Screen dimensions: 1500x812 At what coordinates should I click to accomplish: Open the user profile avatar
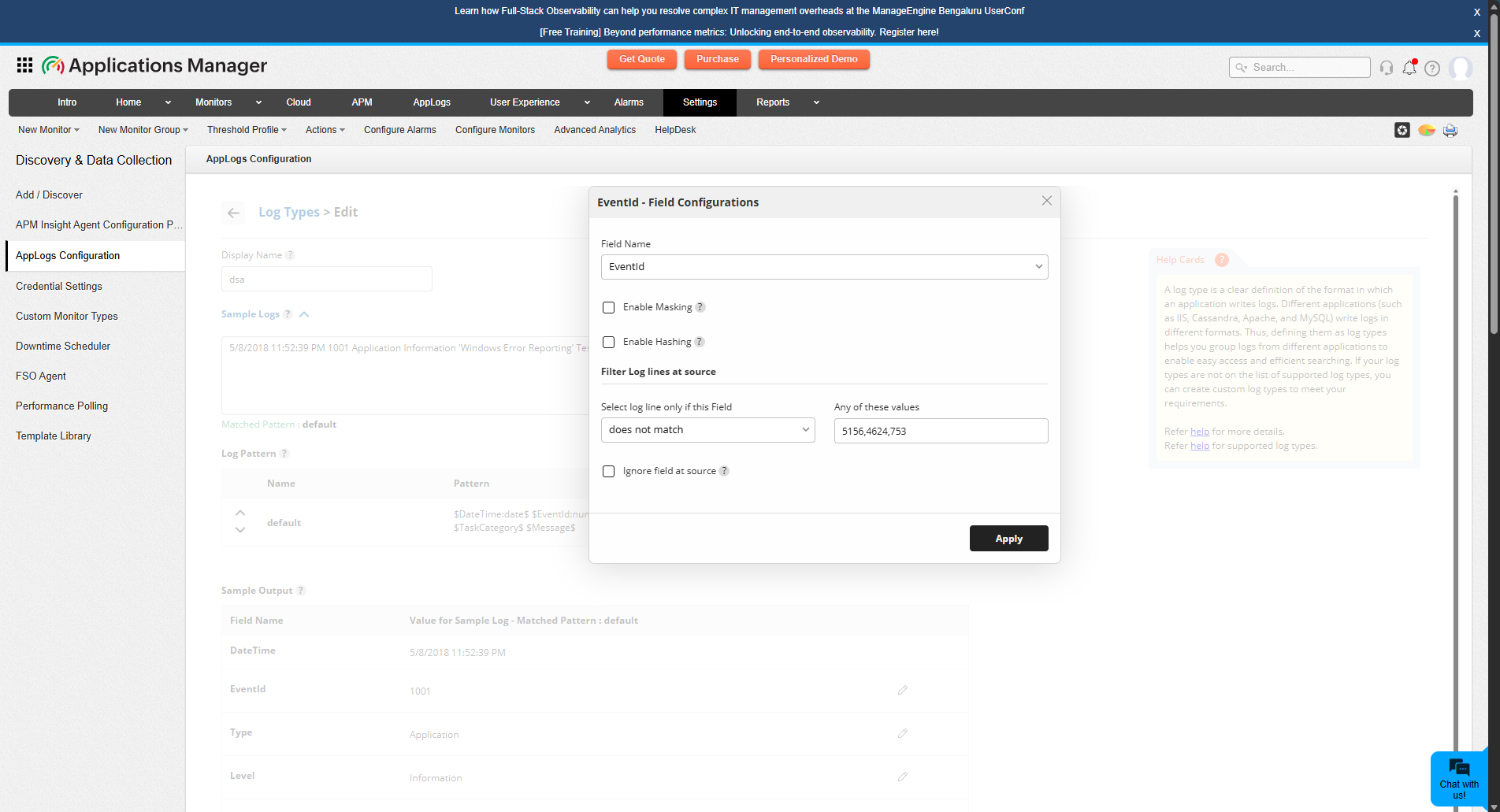(x=1460, y=69)
